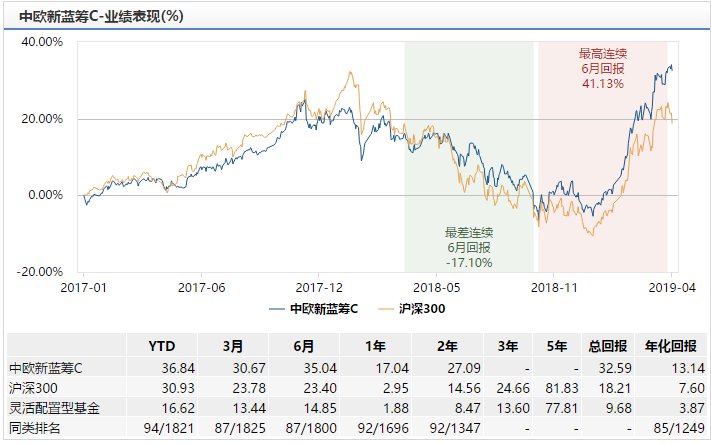Toggle the 沪深300 legend series
The height and width of the screenshot is (444, 711).
pyautogui.click(x=411, y=309)
